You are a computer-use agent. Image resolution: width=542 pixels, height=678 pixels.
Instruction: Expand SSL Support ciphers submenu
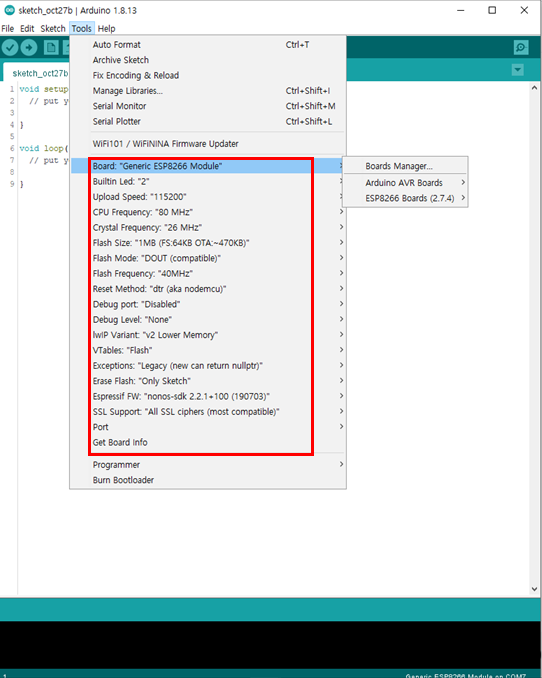[x=208, y=412]
